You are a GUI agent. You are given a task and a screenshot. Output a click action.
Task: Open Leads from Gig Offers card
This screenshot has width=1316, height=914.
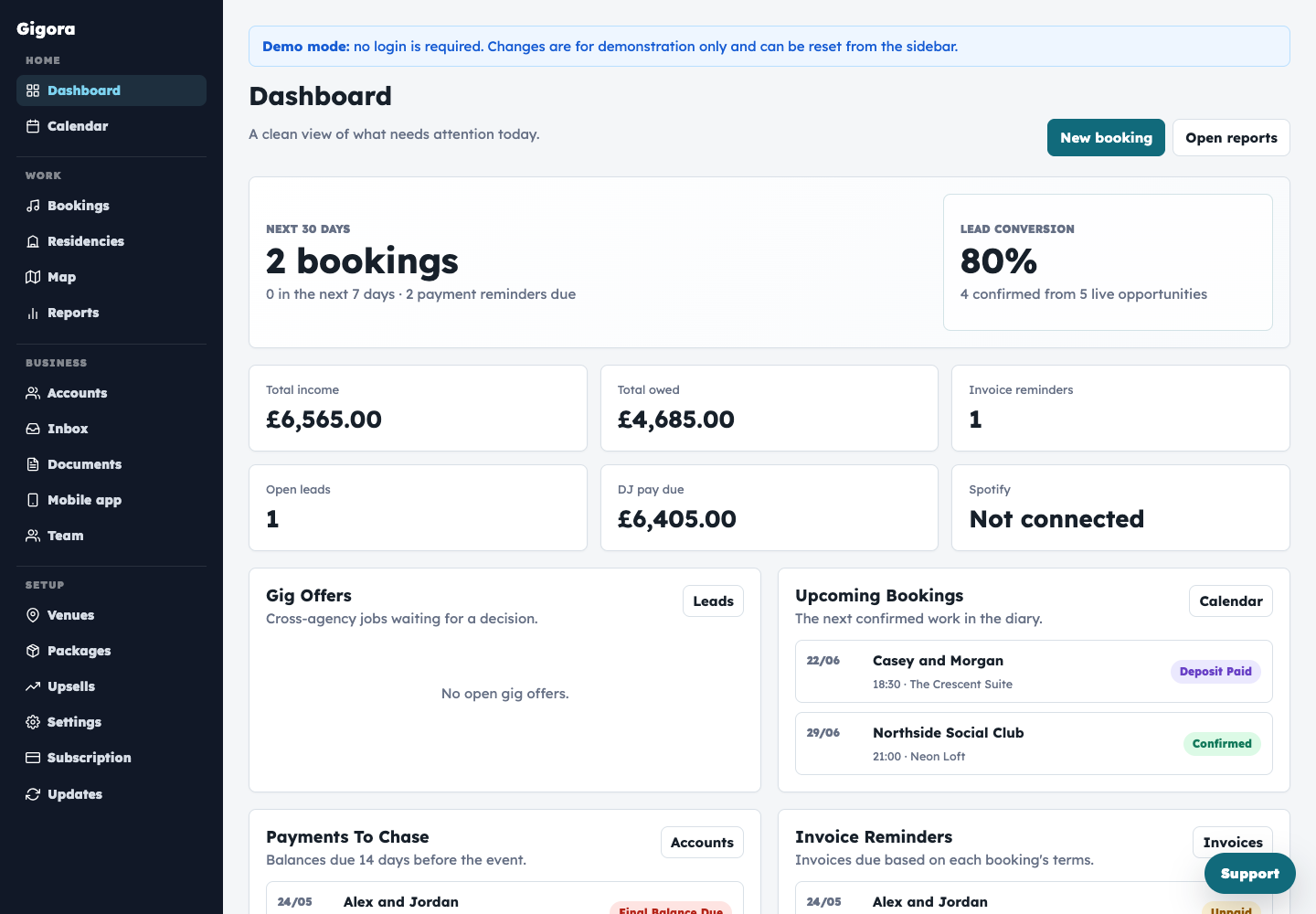tap(713, 601)
